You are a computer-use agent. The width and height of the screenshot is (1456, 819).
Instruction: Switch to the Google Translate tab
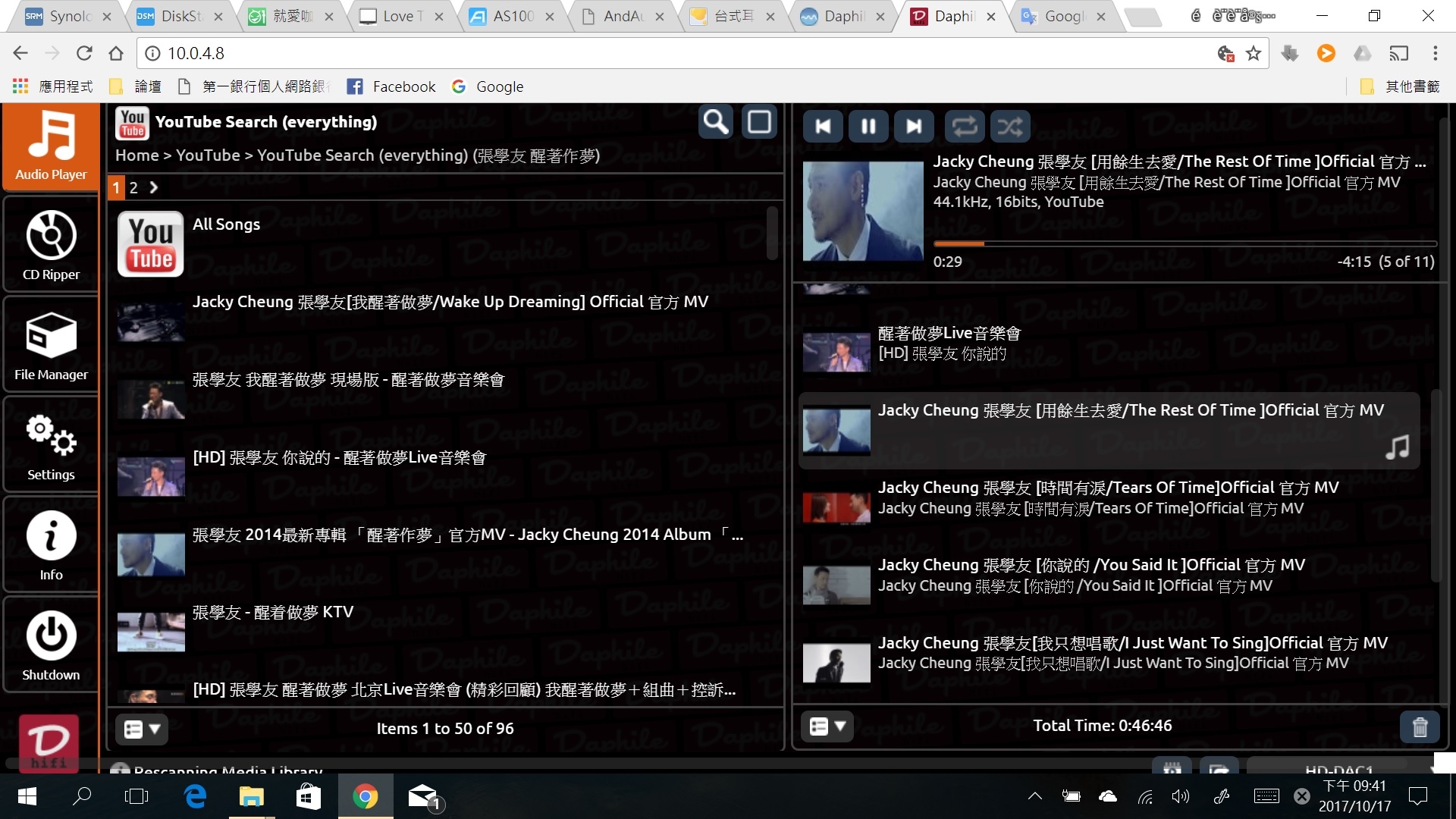click(1065, 16)
